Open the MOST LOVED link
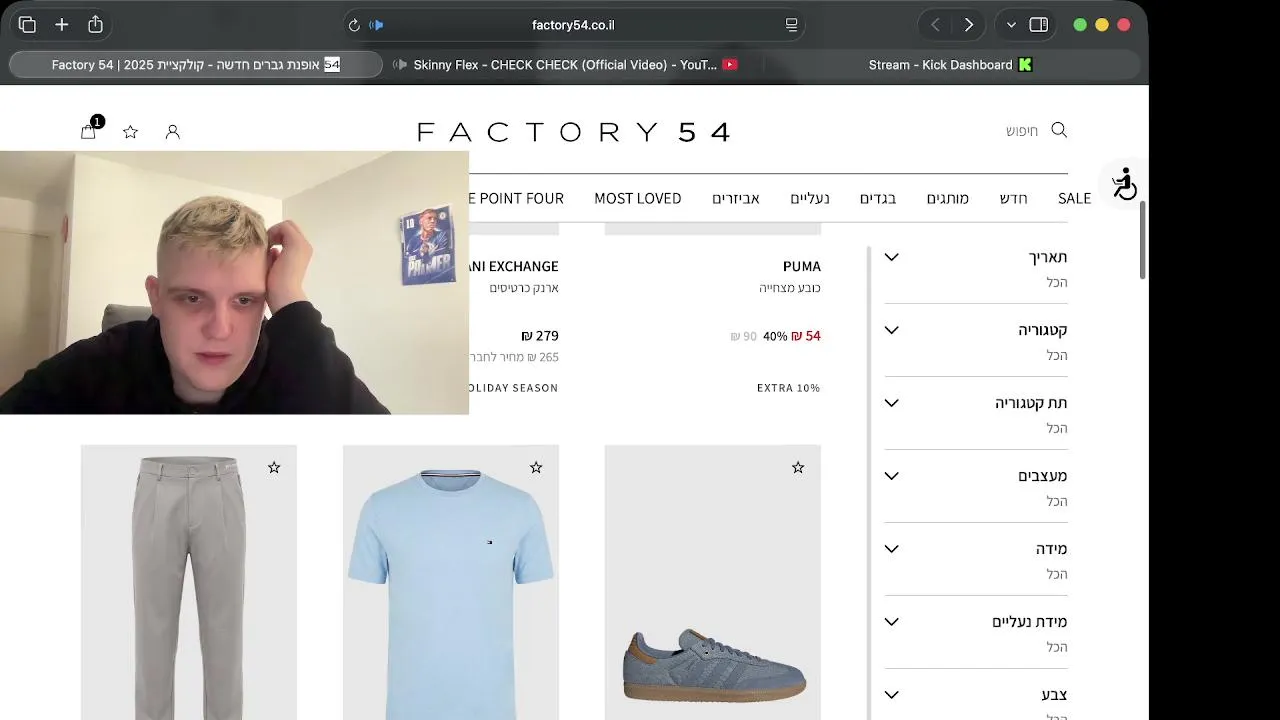Screen dimensions: 1280x720 tap(638, 198)
